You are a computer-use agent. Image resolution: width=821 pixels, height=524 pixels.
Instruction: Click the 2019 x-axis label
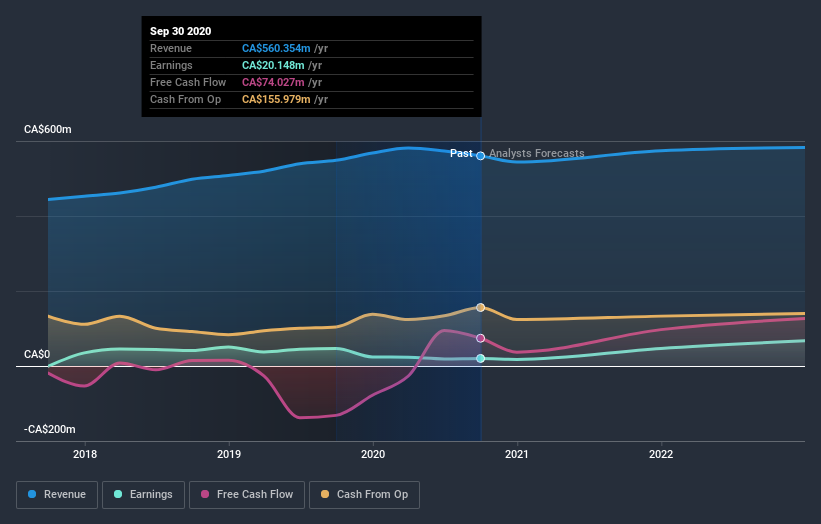point(229,454)
